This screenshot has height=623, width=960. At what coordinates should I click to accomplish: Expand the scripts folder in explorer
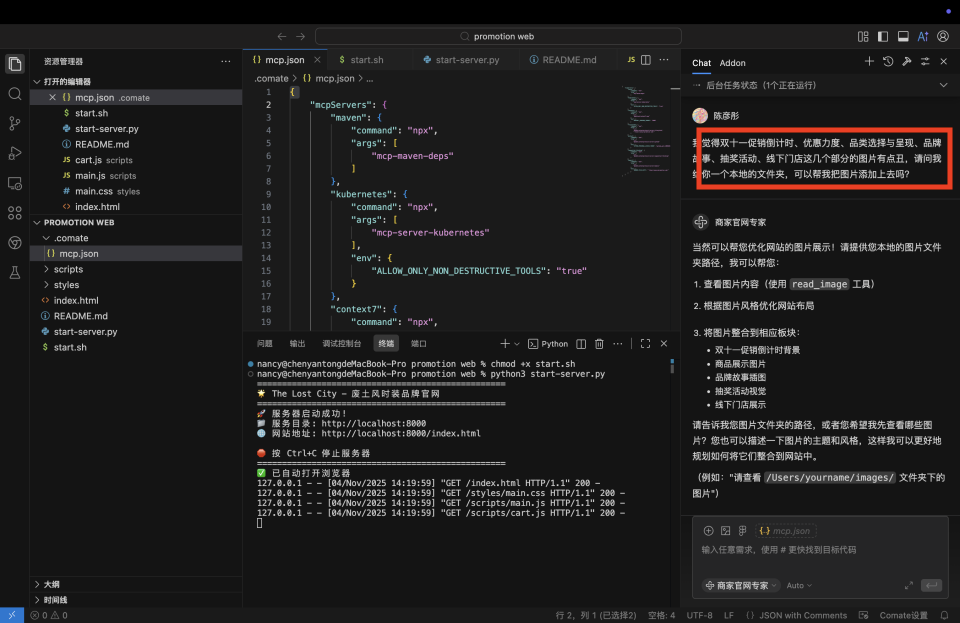pyautogui.click(x=68, y=269)
